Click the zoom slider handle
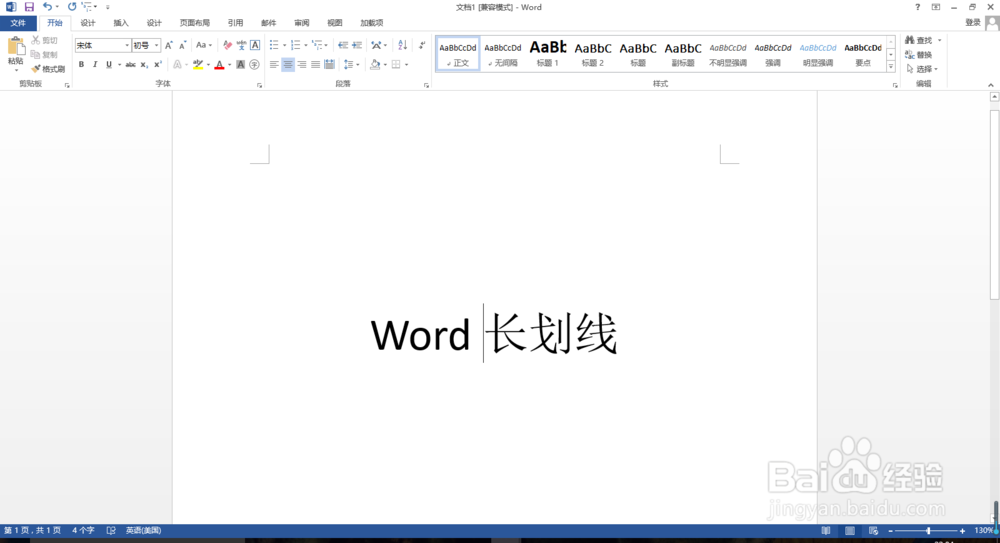The image size is (1000, 543). click(x=929, y=530)
